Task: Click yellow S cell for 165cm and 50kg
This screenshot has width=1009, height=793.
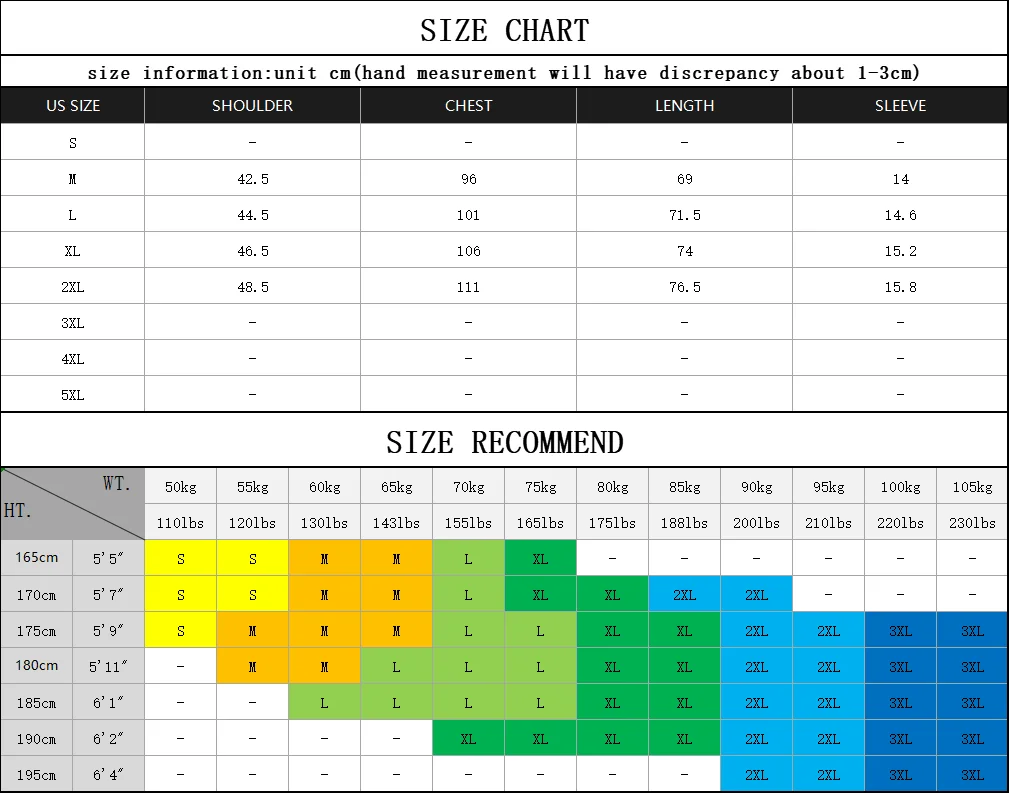Action: pos(181,558)
